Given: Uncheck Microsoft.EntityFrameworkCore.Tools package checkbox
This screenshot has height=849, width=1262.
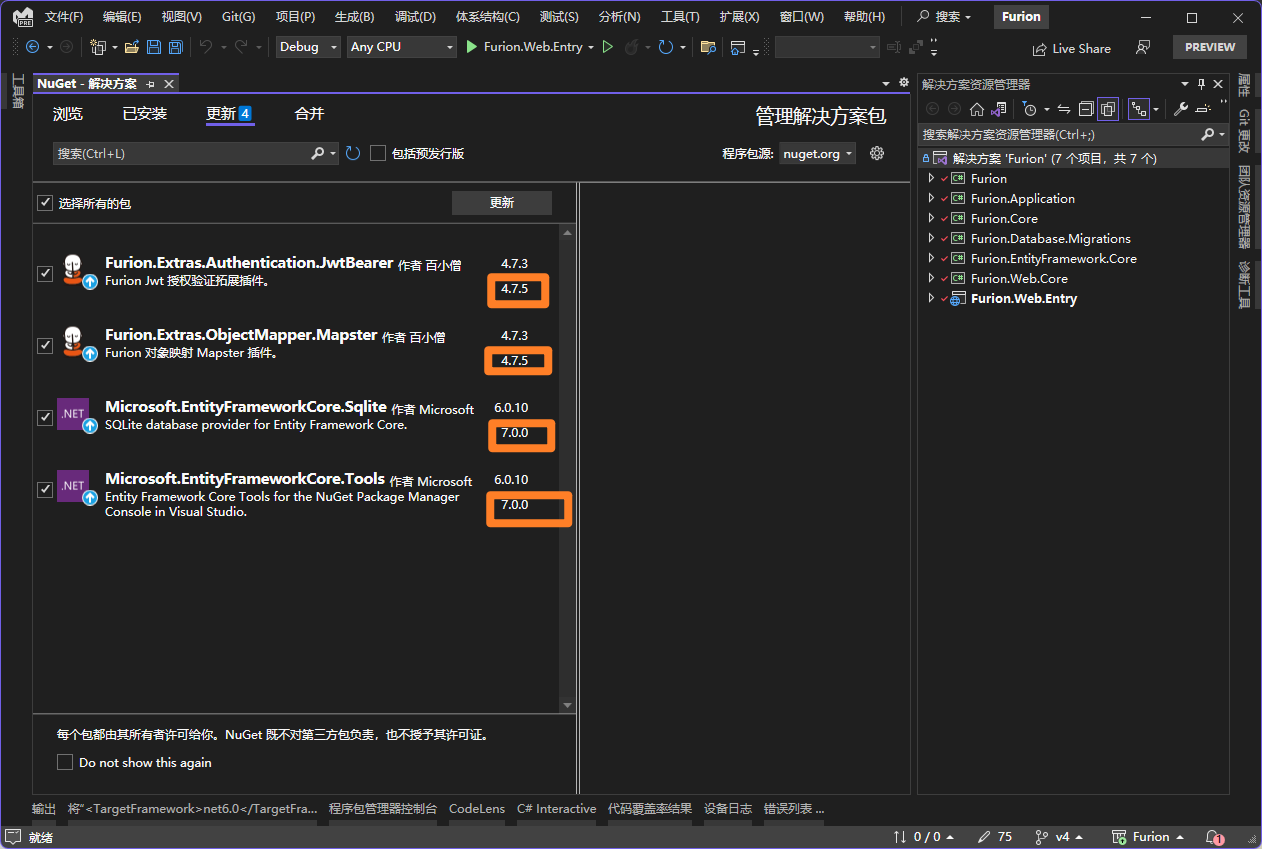Looking at the screenshot, I should pyautogui.click(x=44, y=489).
